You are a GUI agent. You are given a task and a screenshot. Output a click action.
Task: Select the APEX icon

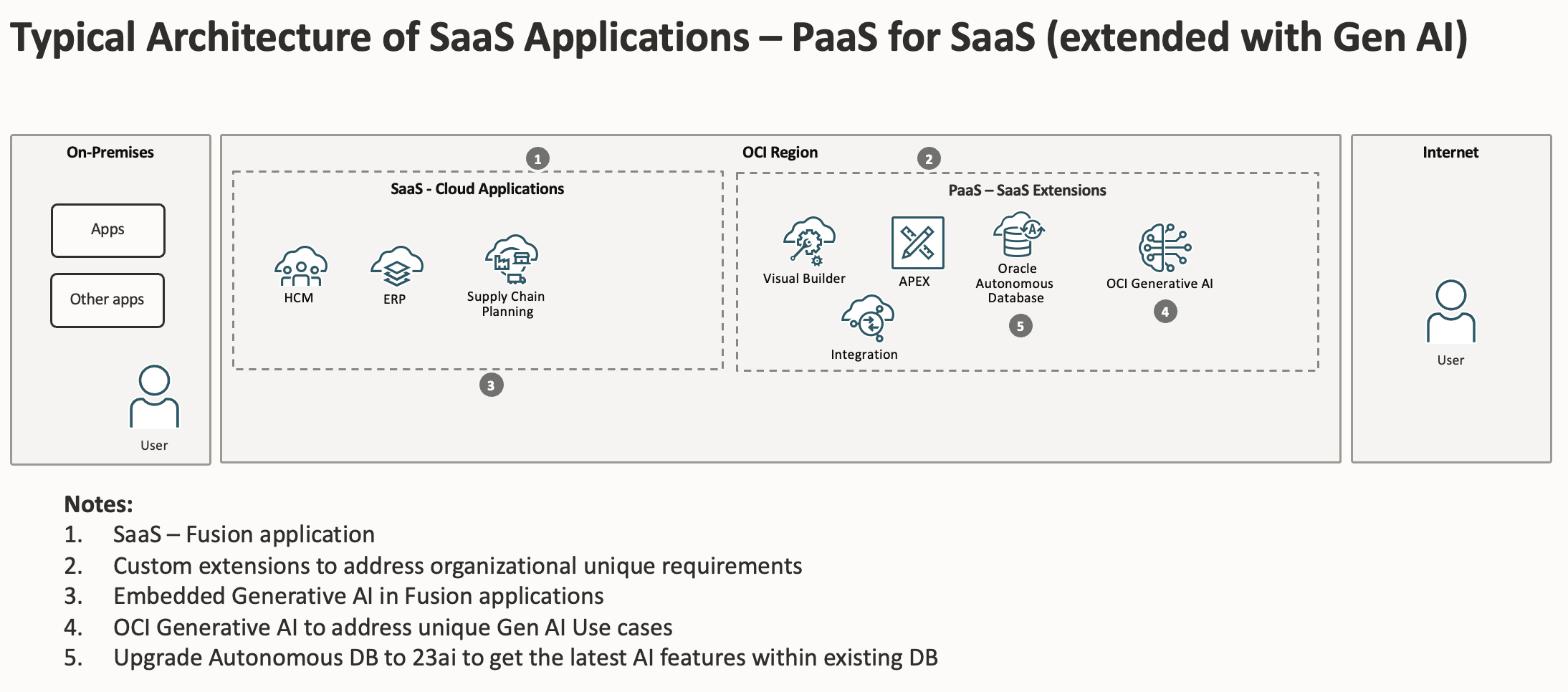pyautogui.click(x=917, y=243)
